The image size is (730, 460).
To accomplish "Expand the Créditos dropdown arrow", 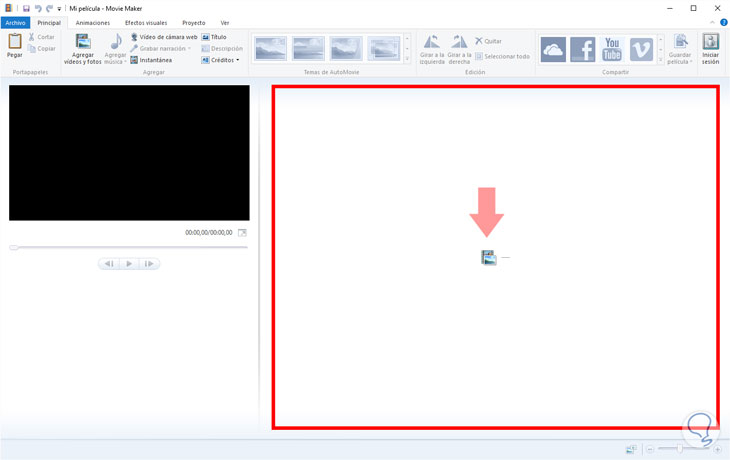I will [237, 60].
